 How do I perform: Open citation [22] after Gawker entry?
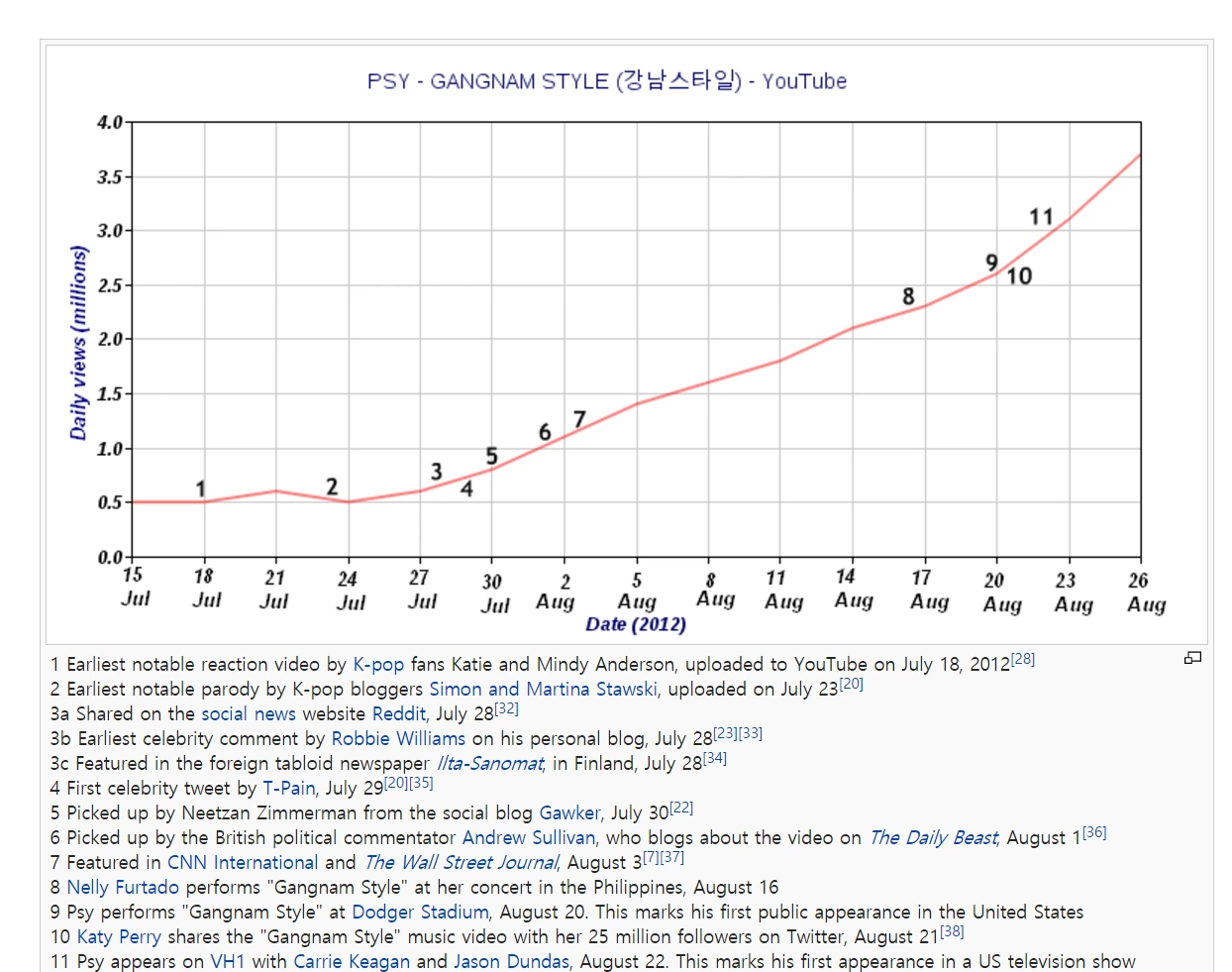tap(681, 808)
